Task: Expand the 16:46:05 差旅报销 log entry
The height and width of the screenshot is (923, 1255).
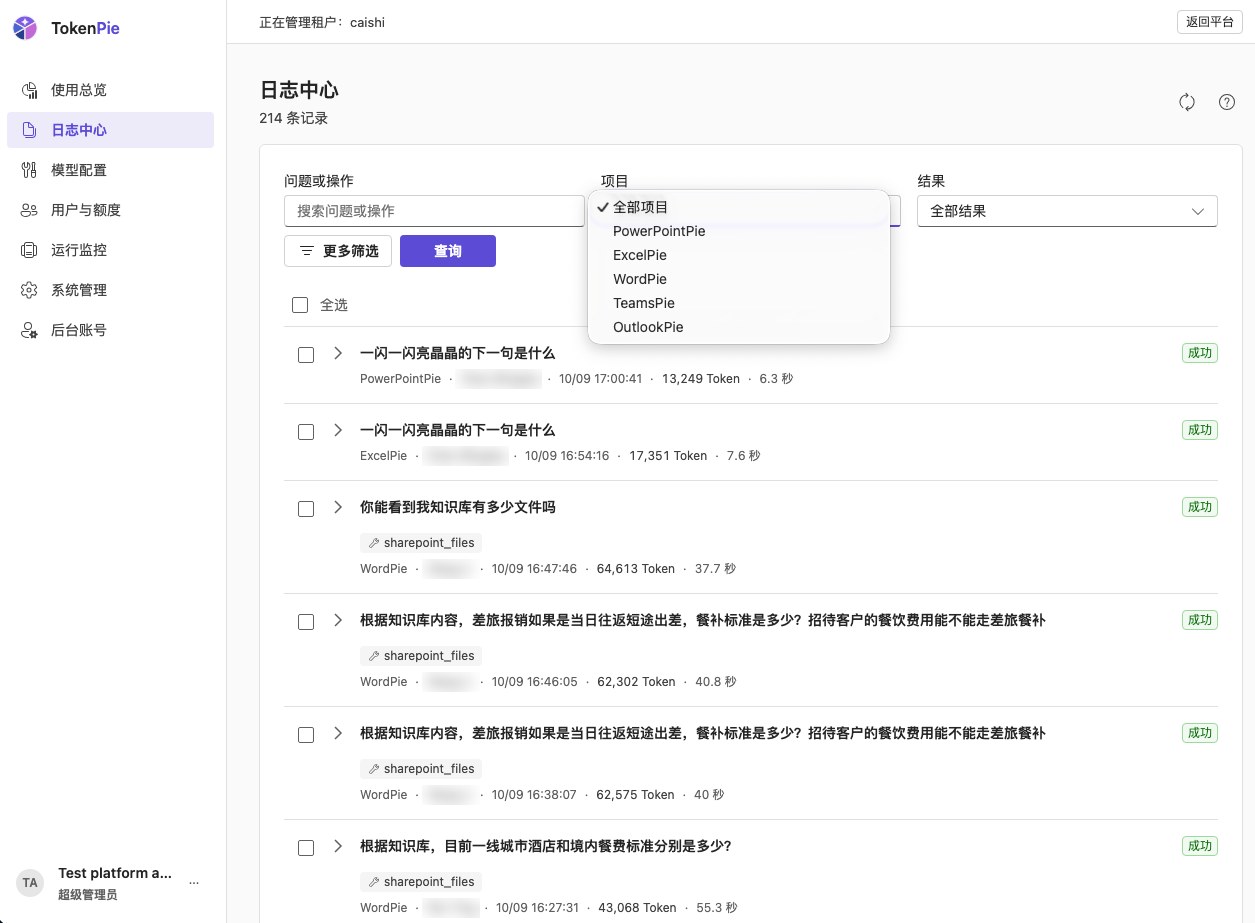Action: 338,620
